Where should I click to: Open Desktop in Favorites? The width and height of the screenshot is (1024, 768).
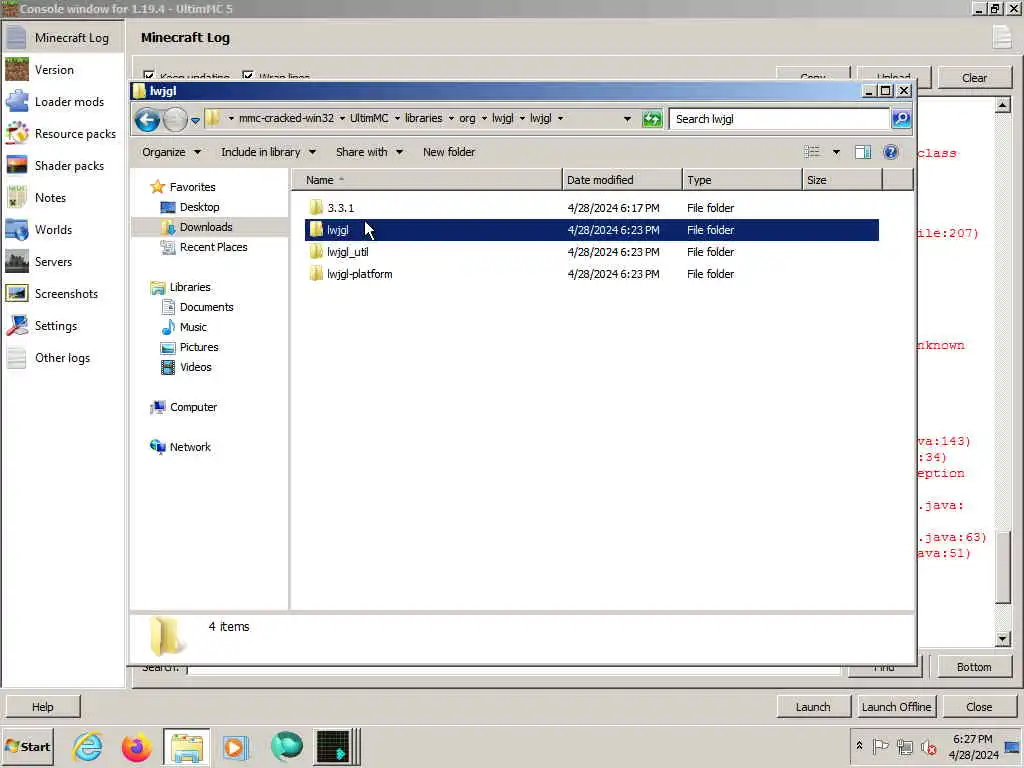(x=199, y=207)
